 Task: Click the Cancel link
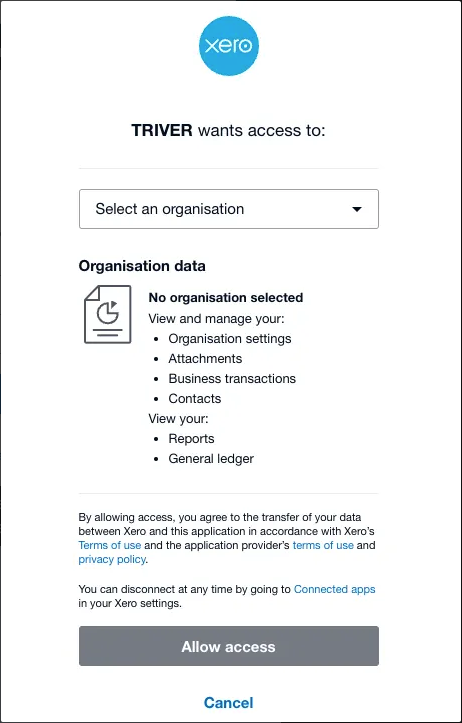click(x=229, y=703)
